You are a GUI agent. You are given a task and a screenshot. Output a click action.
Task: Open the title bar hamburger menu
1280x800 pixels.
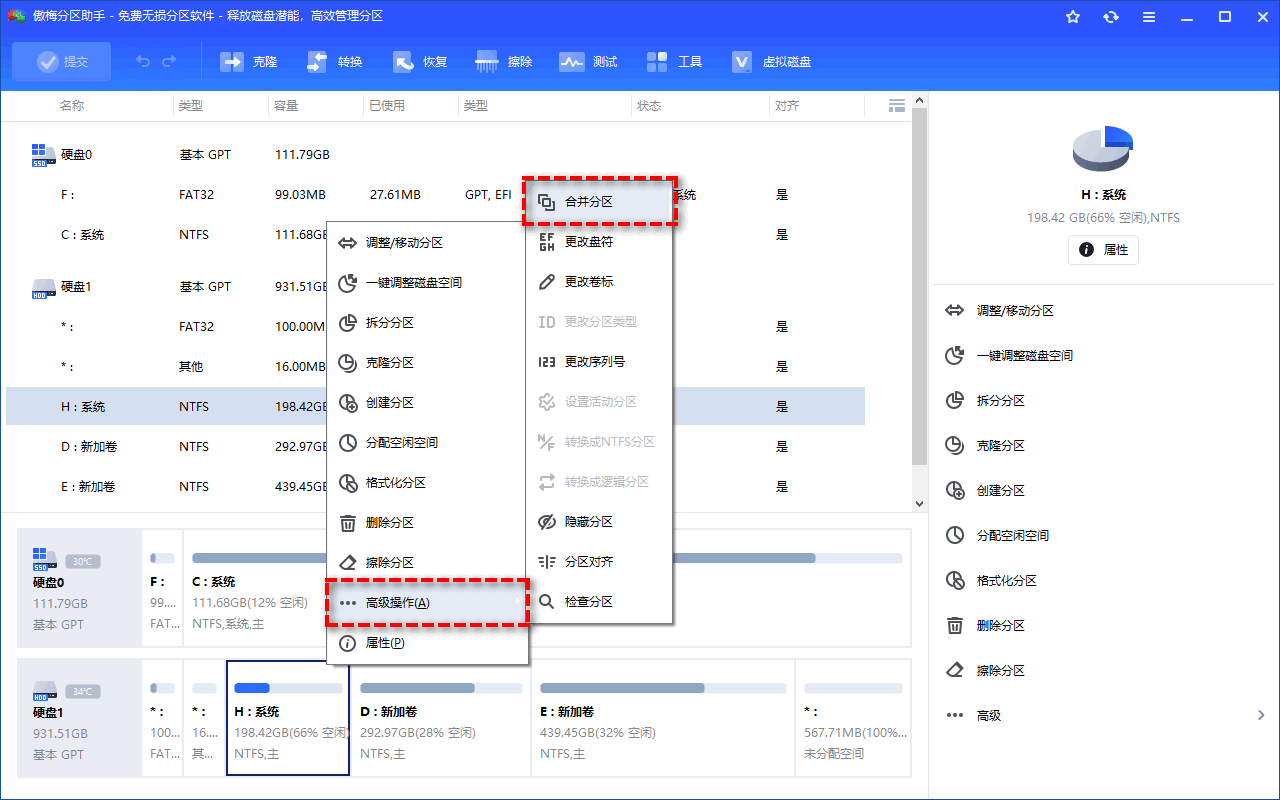point(1149,17)
